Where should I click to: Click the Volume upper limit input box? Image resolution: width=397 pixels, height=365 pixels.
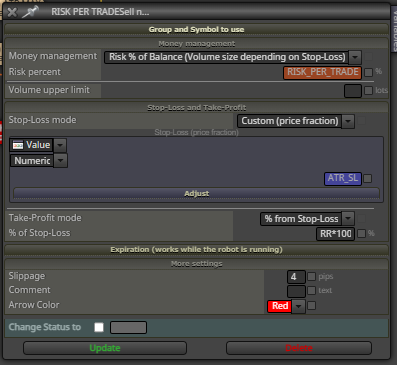tap(353, 91)
